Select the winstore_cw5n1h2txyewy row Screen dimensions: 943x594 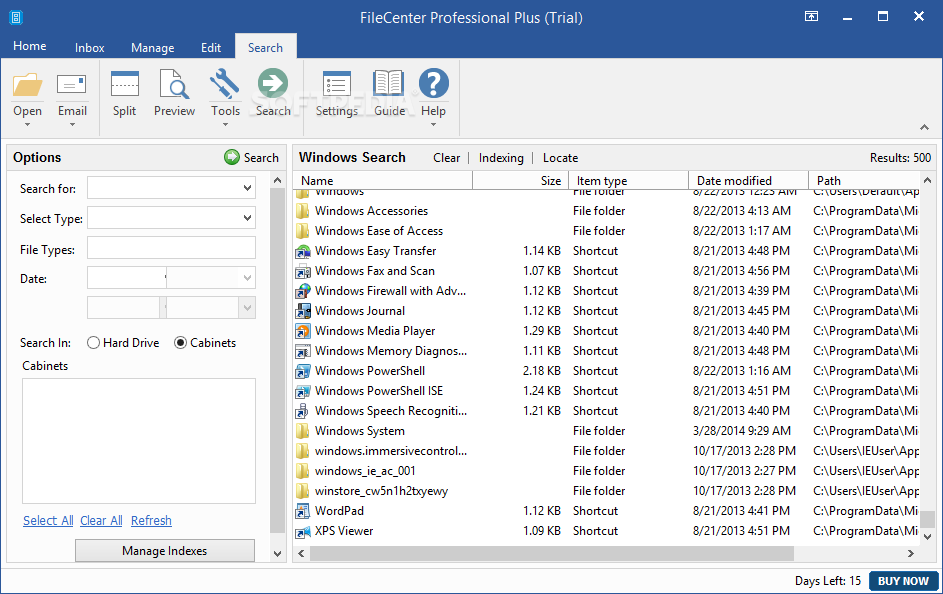coord(606,491)
